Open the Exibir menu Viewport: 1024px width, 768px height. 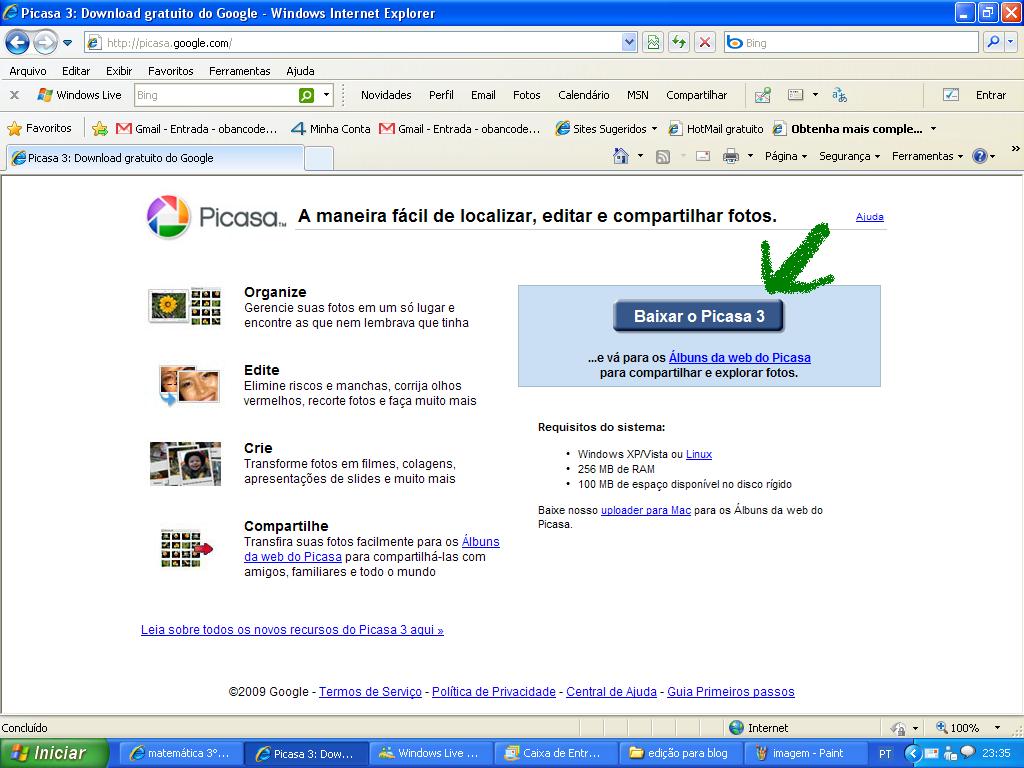click(119, 71)
